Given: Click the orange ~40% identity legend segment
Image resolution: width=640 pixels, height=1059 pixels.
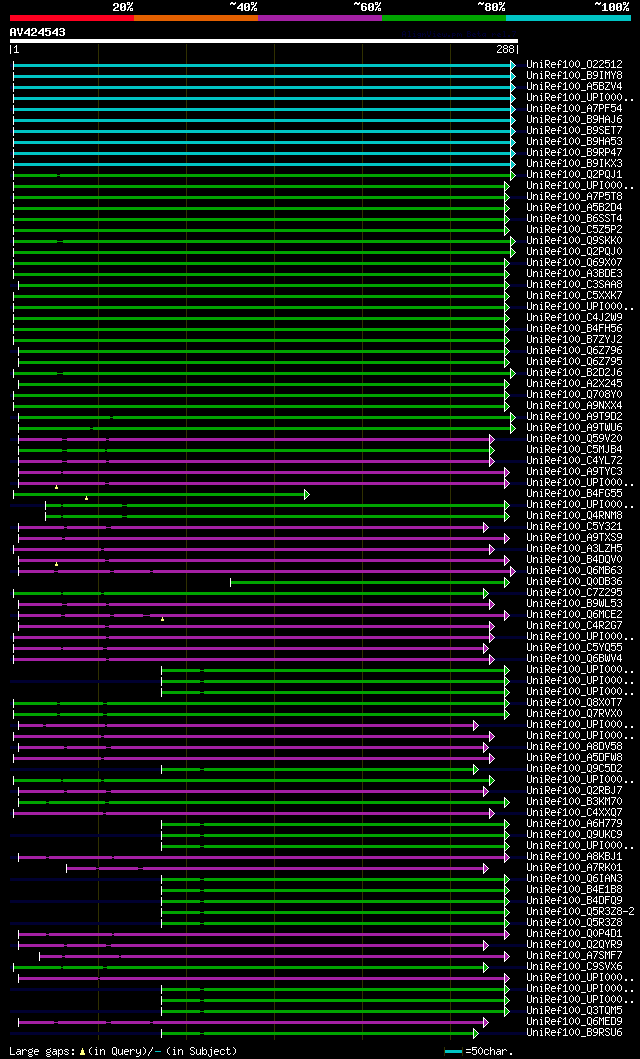Looking at the screenshot, I should click(196, 18).
